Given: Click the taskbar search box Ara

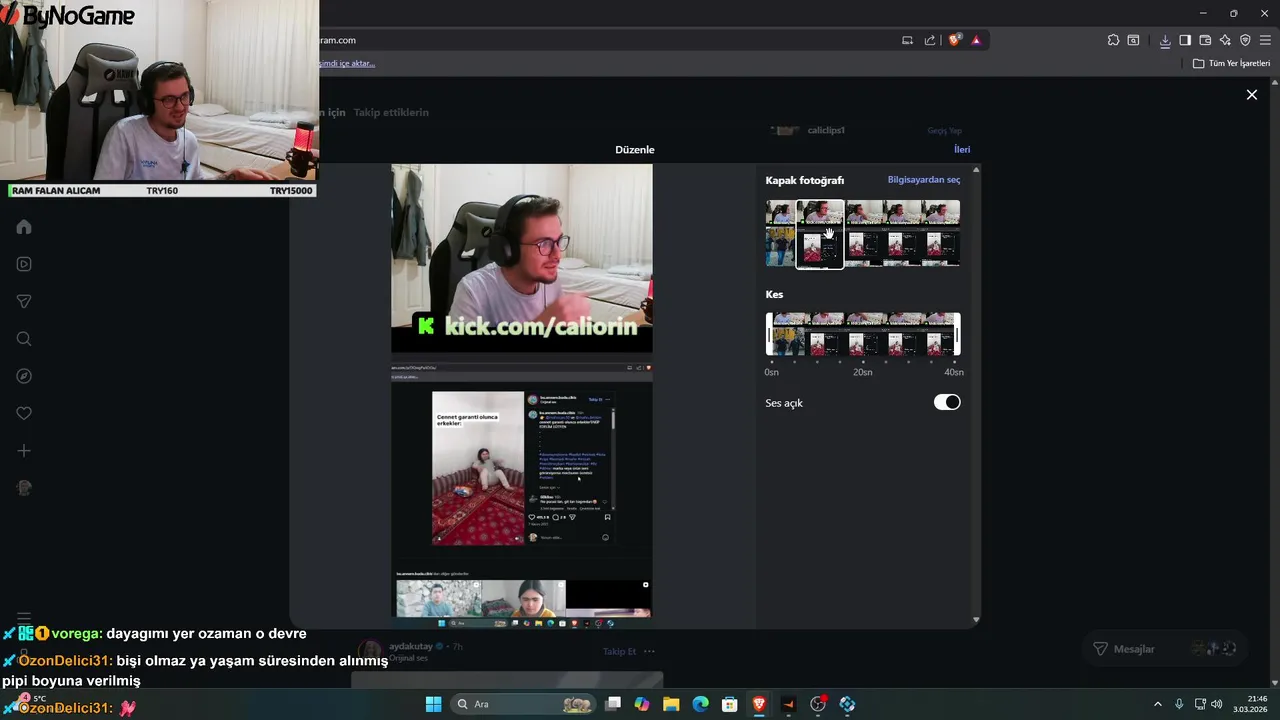Looking at the screenshot, I should (523, 704).
